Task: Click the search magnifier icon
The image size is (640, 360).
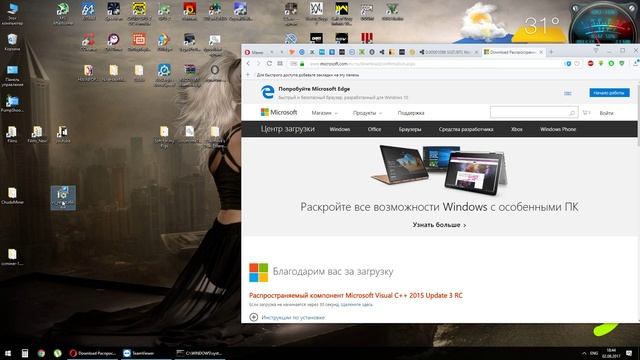Action: [x=572, y=113]
